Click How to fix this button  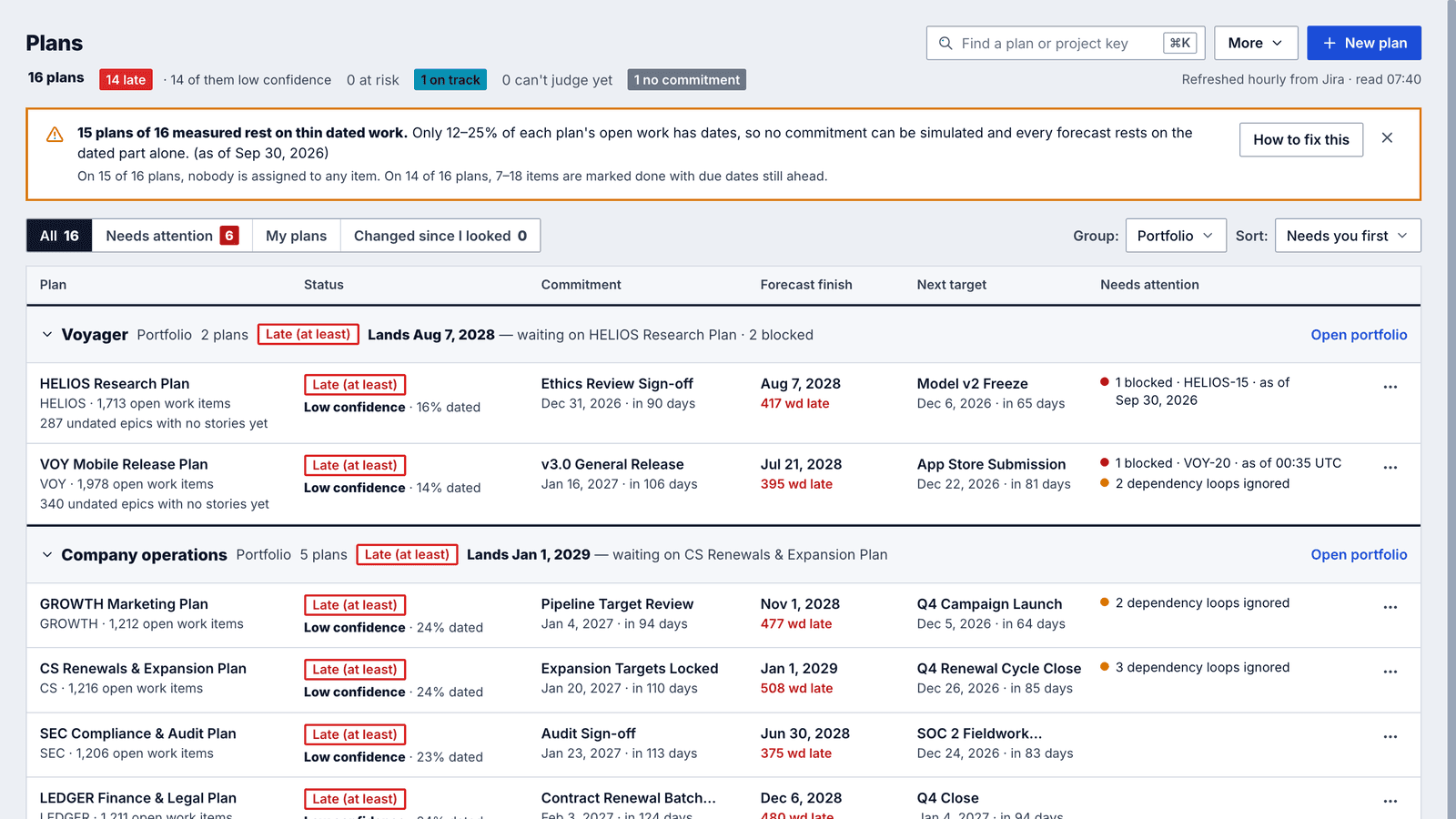click(1300, 139)
